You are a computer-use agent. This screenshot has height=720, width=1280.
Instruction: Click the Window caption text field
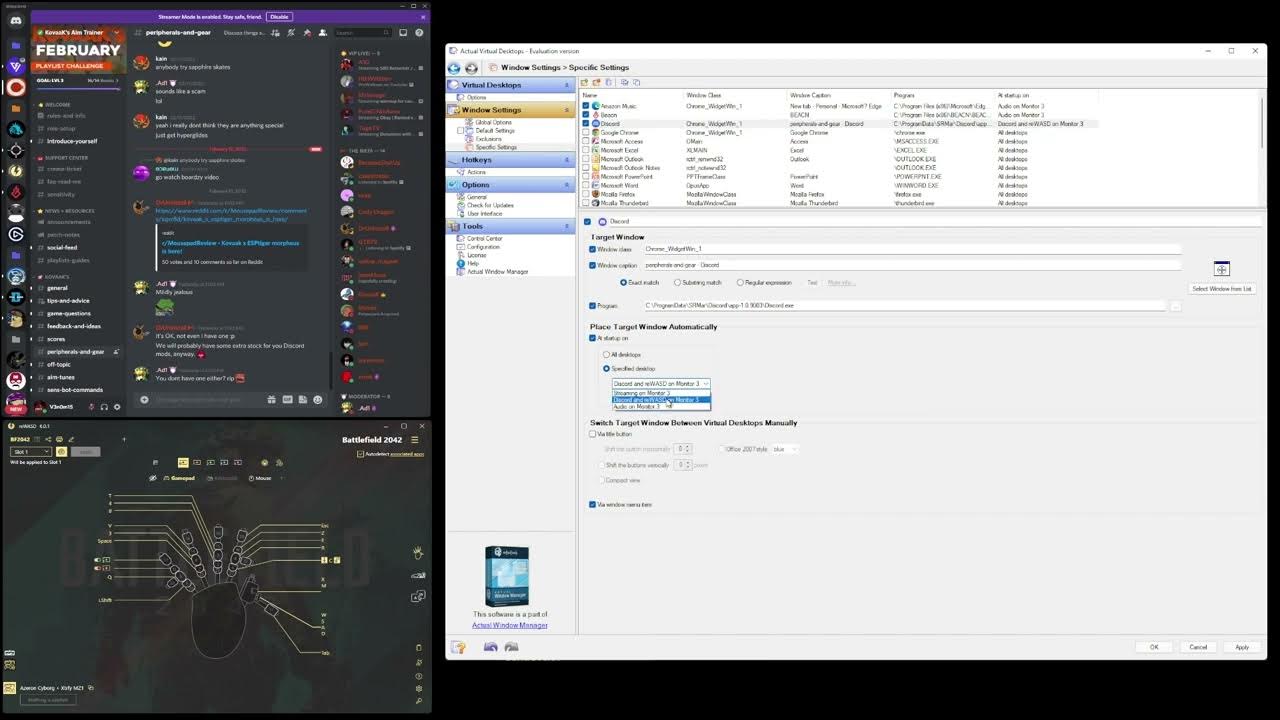coord(912,265)
